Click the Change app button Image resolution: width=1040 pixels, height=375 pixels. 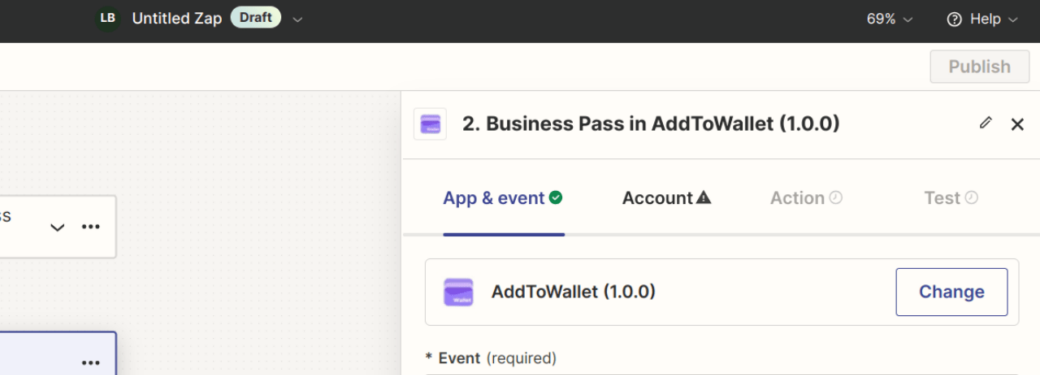pyautogui.click(x=951, y=292)
